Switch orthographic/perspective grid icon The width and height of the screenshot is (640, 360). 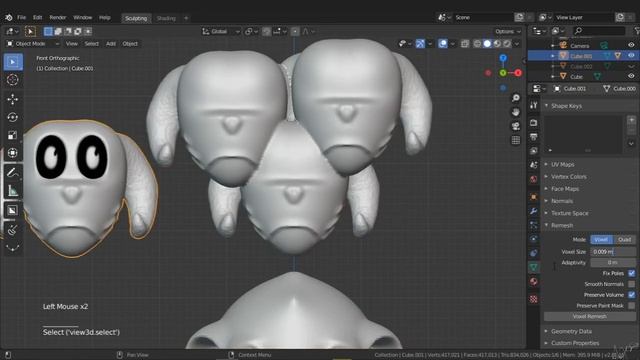coord(516,140)
